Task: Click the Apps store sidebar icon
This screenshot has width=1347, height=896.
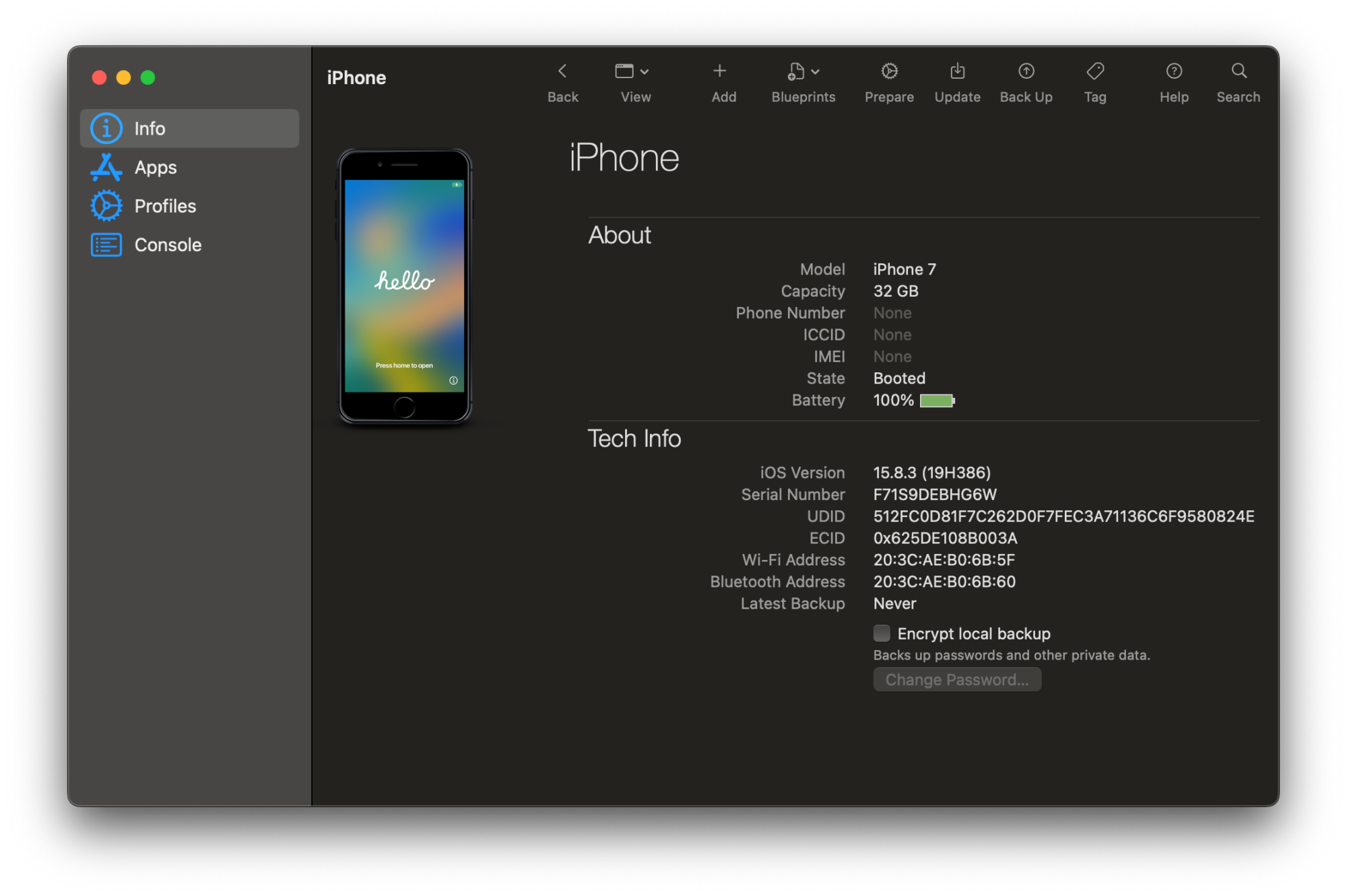Action: tap(106, 167)
